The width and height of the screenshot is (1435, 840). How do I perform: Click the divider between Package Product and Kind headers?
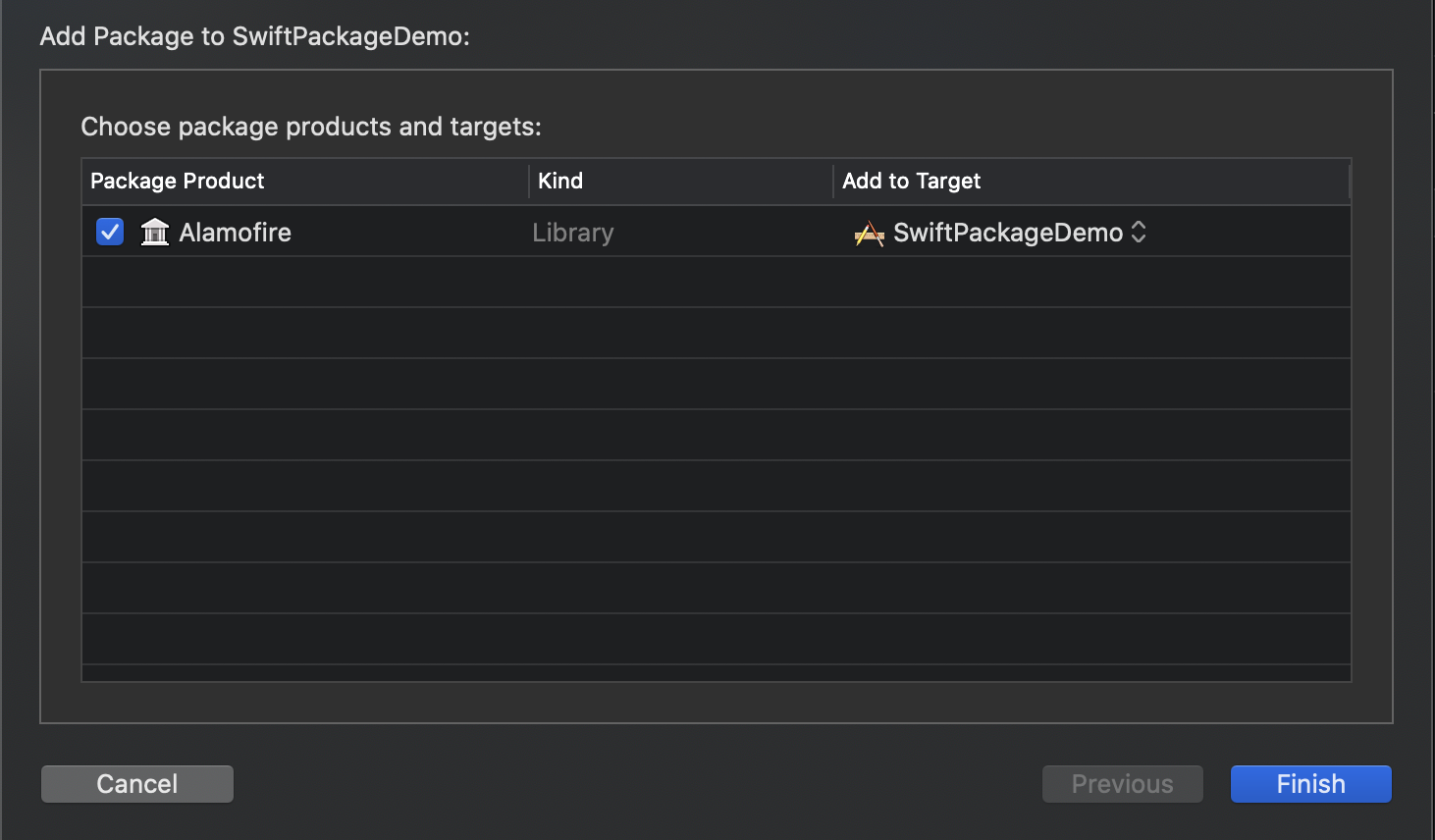click(529, 182)
